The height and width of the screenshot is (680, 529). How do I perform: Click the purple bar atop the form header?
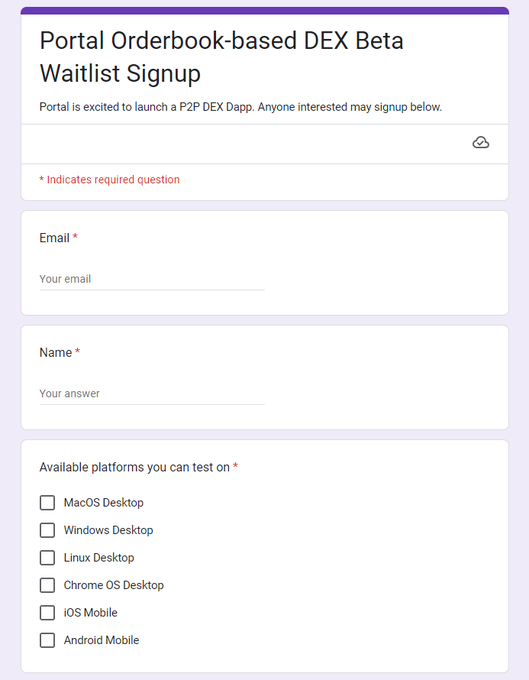264,10
